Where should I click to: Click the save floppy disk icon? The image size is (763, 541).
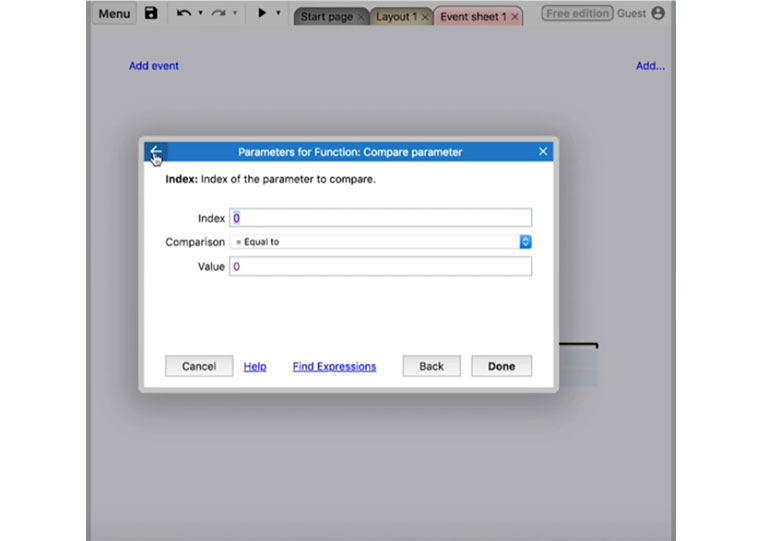[x=151, y=13]
